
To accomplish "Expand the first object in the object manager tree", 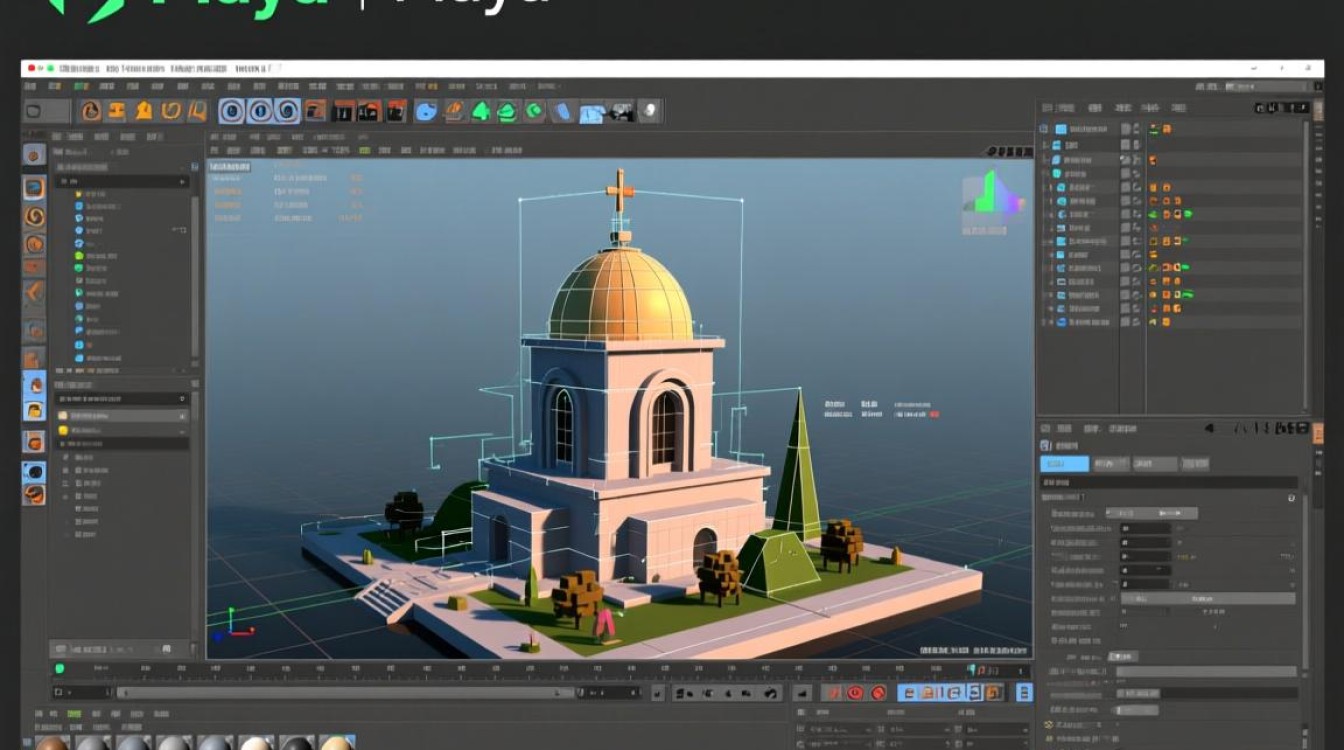I will tap(1045, 129).
